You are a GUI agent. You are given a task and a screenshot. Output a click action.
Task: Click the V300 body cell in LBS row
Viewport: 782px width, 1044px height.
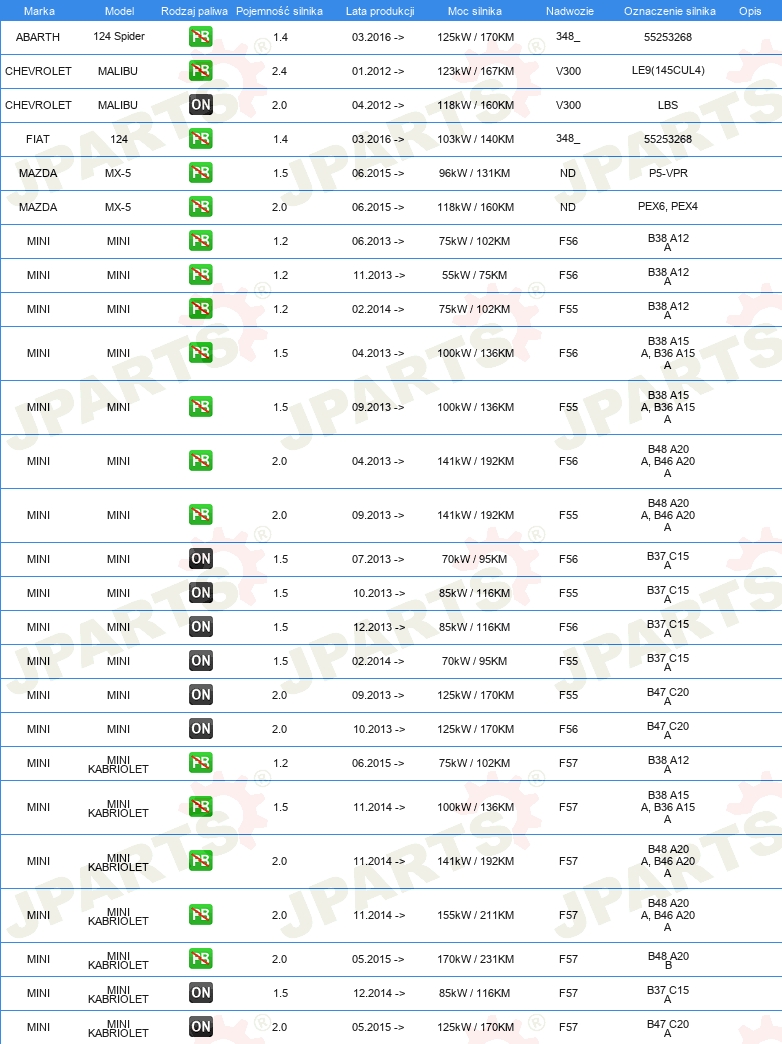(x=568, y=105)
